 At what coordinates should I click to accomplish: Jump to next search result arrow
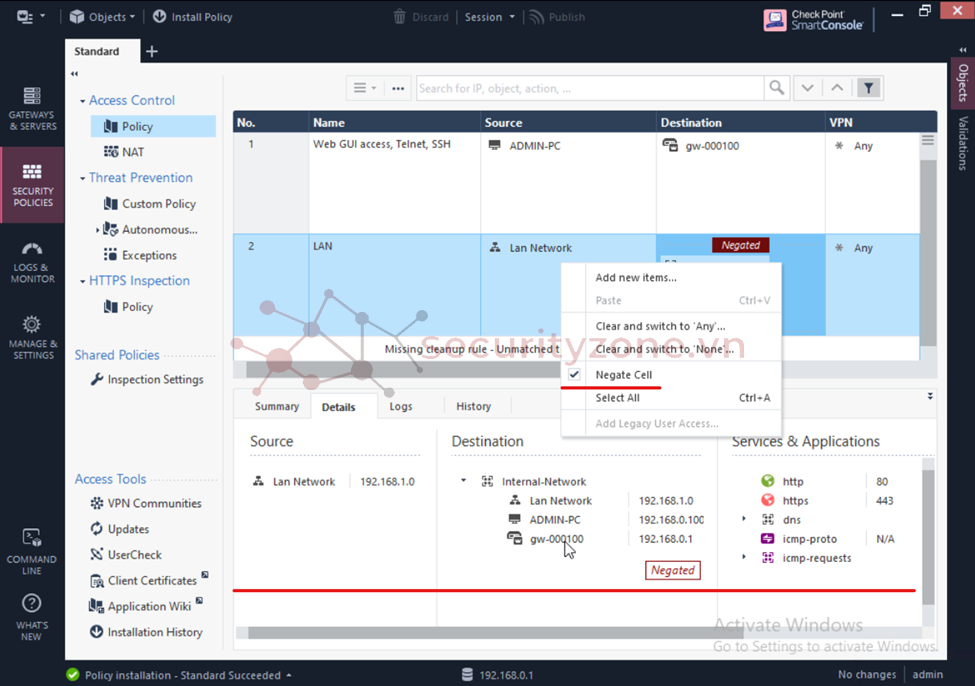pos(807,88)
